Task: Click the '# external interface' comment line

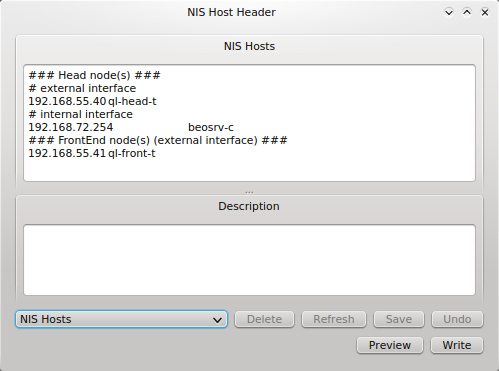Action: click(x=82, y=88)
